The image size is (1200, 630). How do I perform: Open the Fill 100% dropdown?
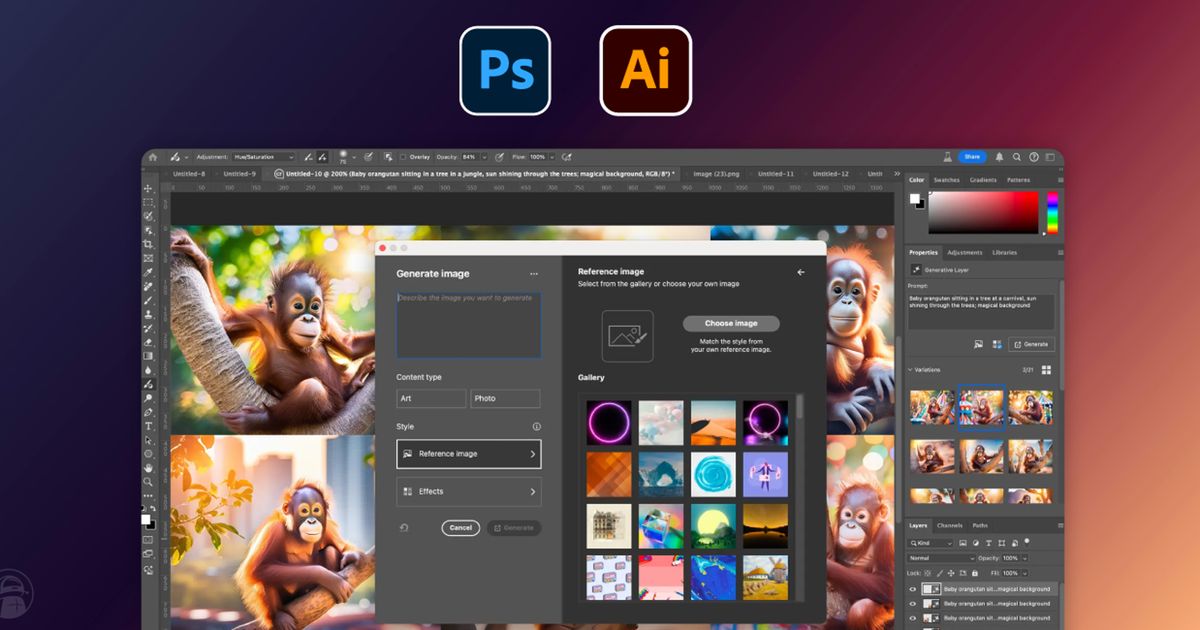pos(1024,573)
